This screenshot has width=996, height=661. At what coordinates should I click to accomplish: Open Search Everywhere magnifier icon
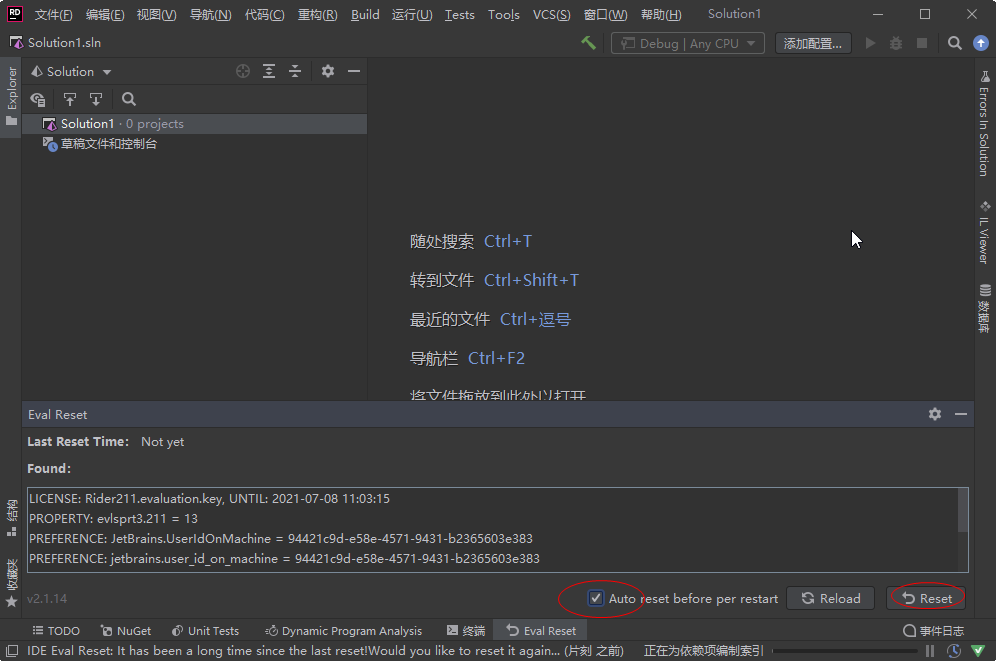[x=954, y=43]
